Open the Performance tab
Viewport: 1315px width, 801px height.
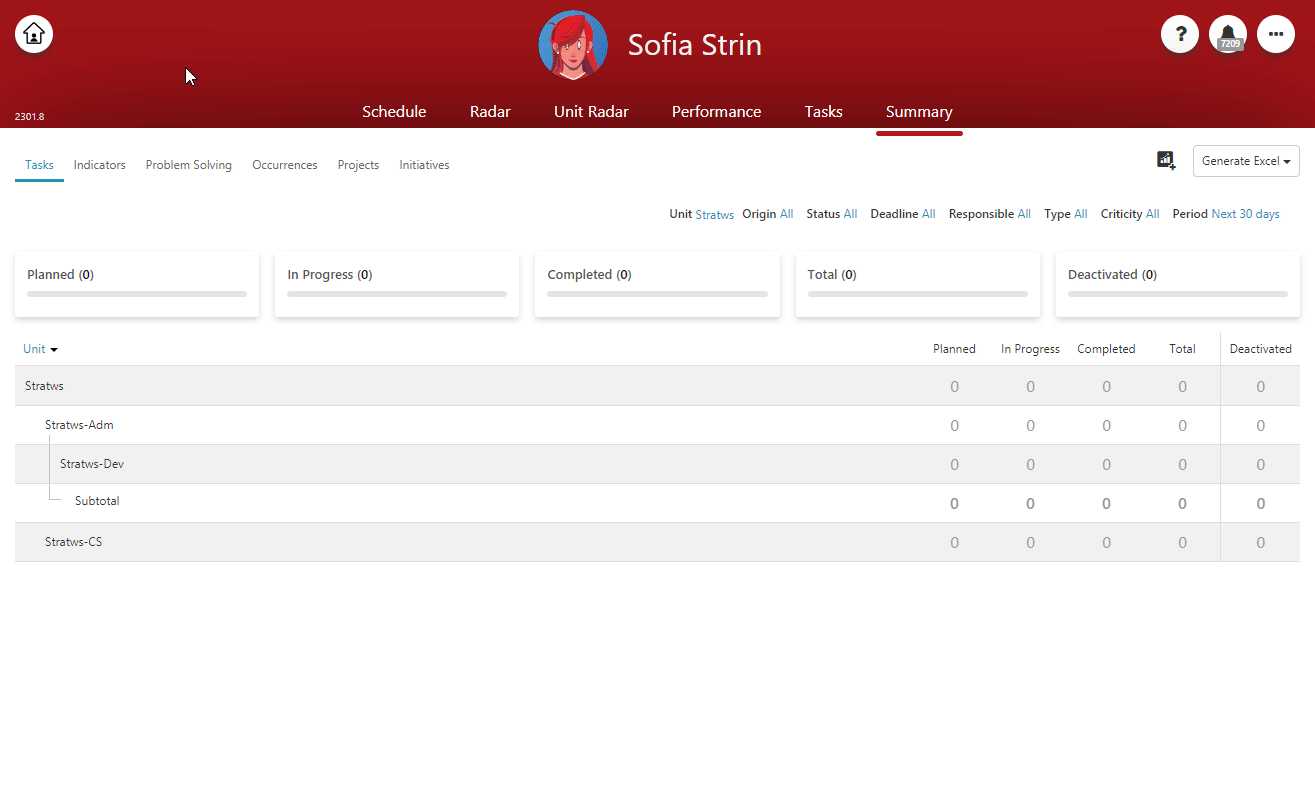pos(716,112)
